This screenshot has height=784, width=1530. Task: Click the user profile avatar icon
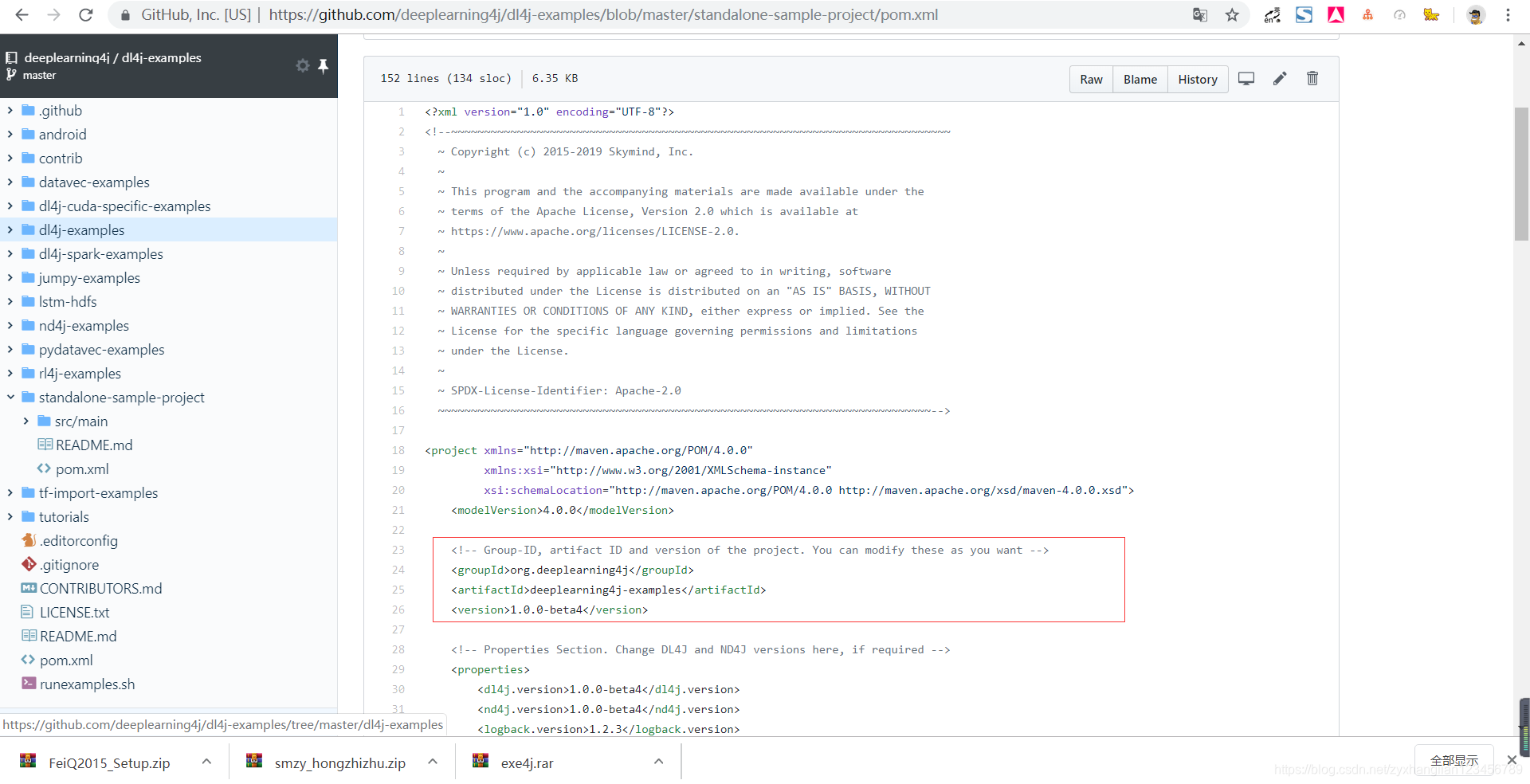[x=1476, y=15]
